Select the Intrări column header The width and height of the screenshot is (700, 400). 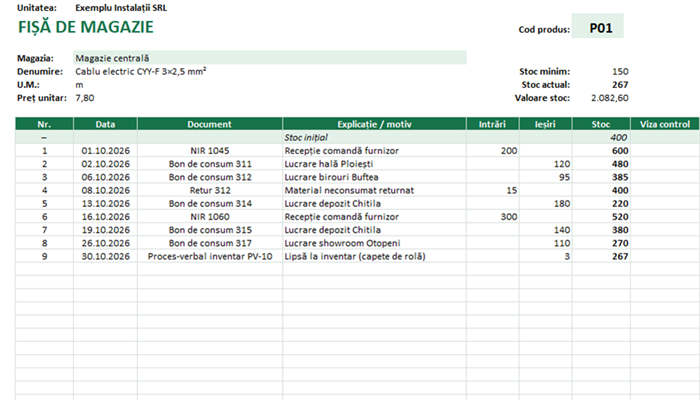coord(492,124)
